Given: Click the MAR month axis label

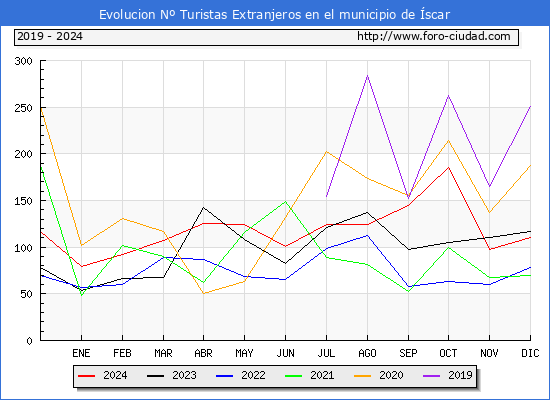Looking at the screenshot, I should point(163,353).
